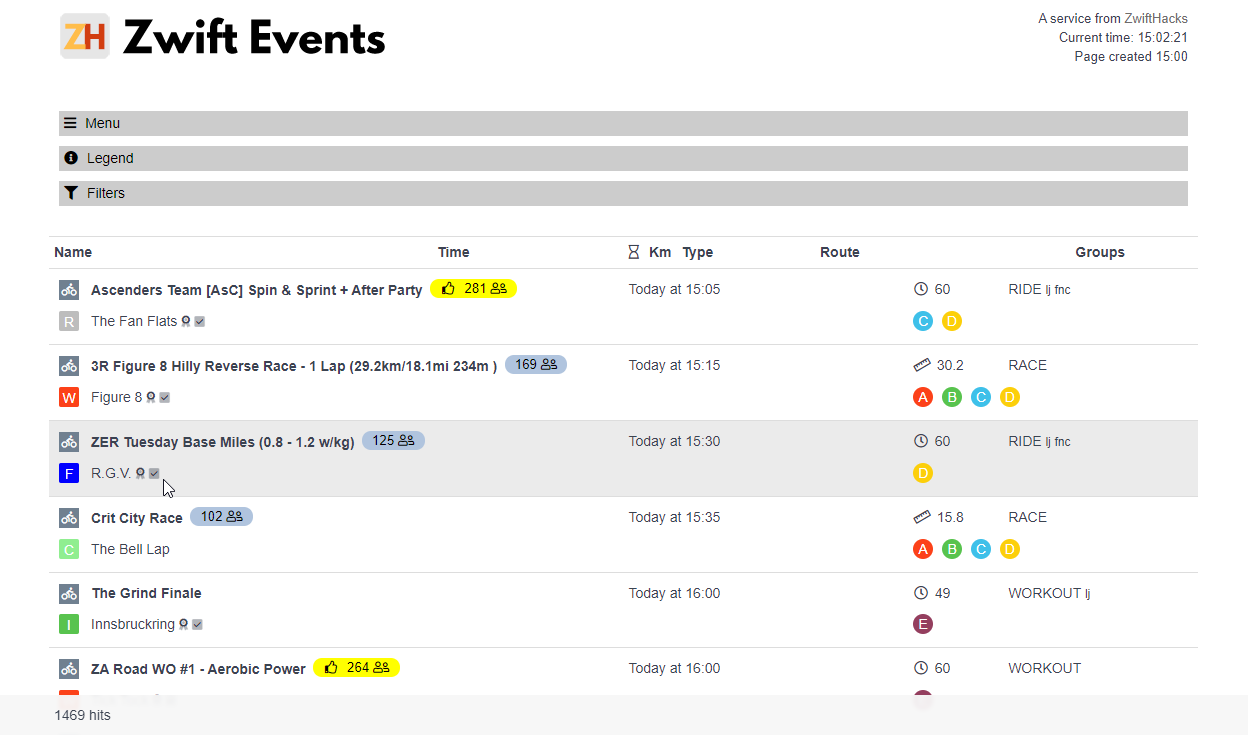The height and width of the screenshot is (735, 1248).
Task: Click ruler distance icon in Crit City row
Action: 922,517
